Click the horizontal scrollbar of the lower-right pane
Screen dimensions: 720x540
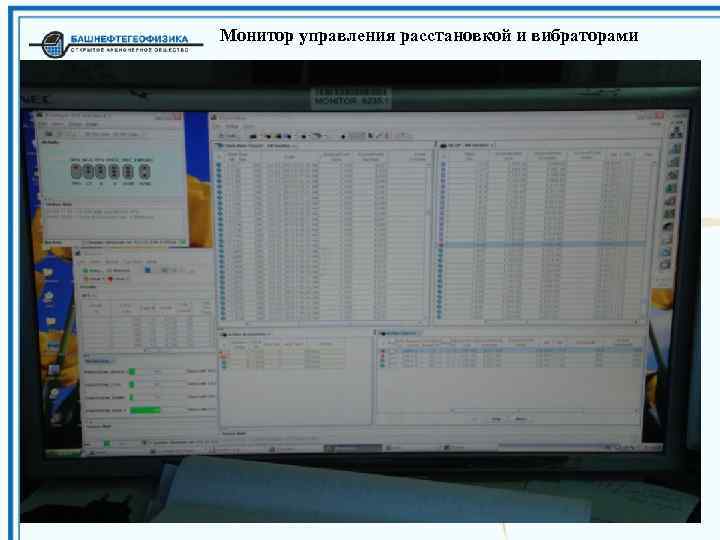544,411
